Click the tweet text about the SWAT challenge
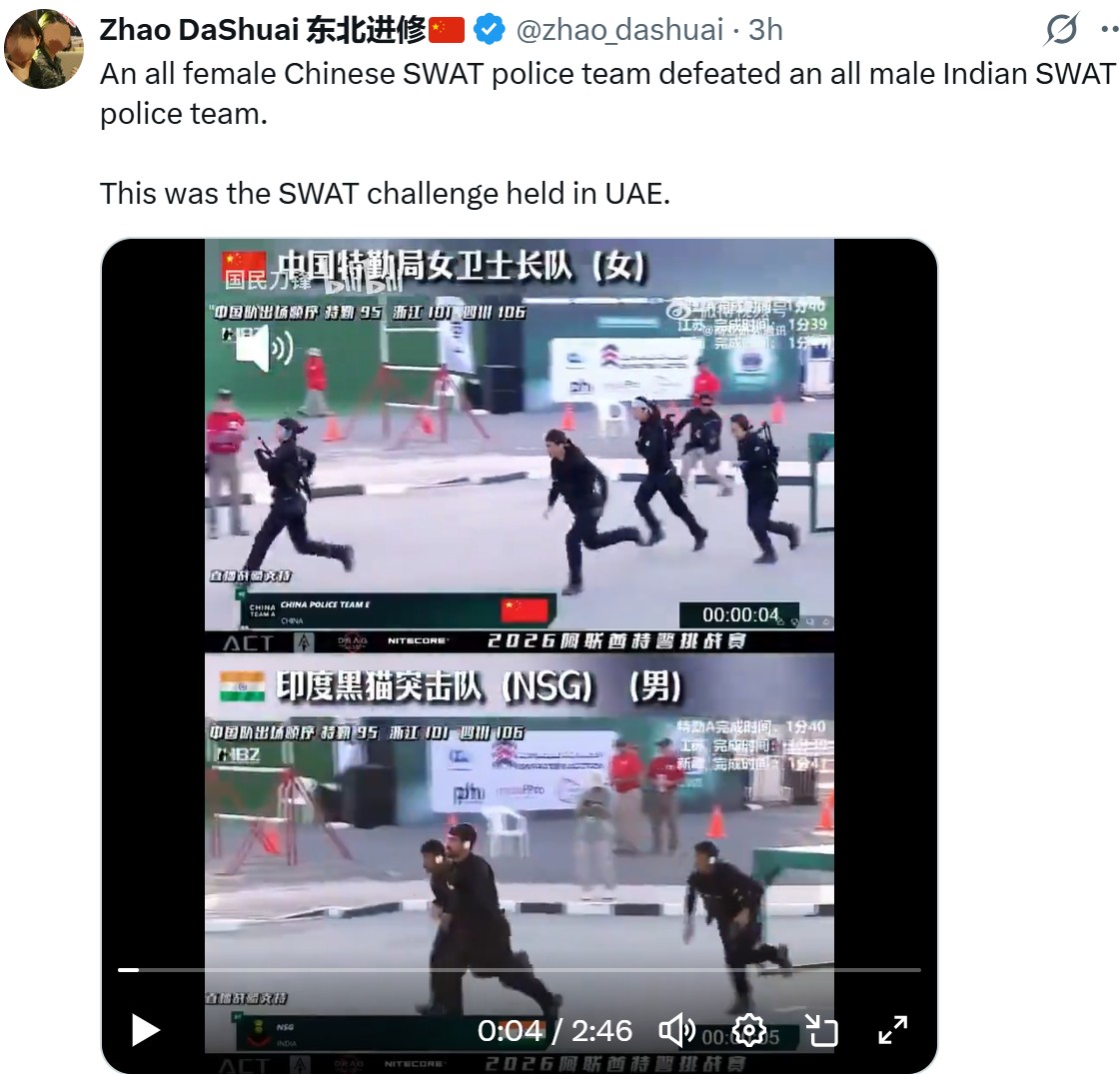The image size is (1120, 1074). click(385, 194)
